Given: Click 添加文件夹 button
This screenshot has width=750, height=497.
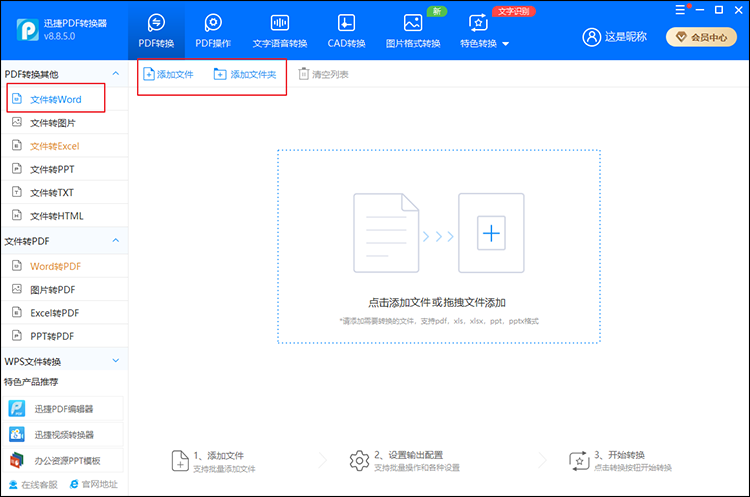Looking at the screenshot, I should click(245, 74).
